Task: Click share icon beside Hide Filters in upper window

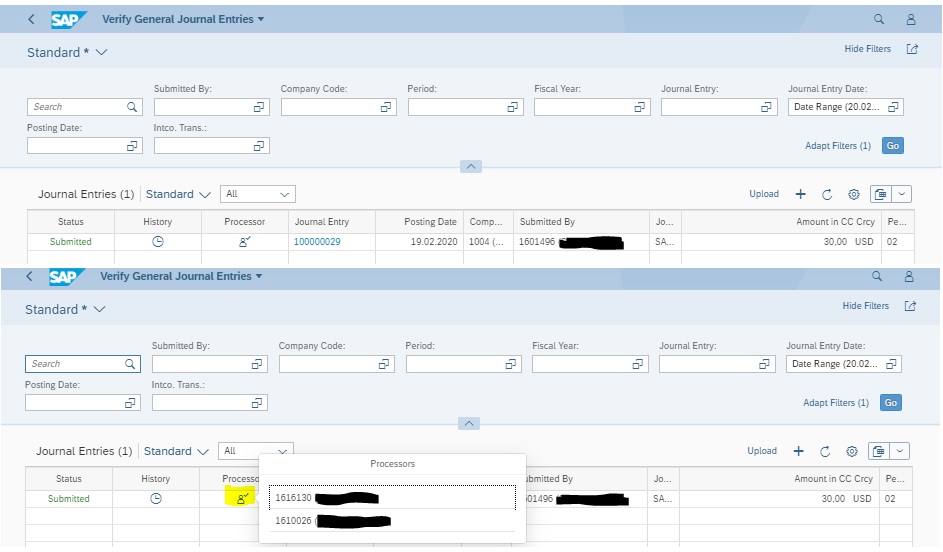Action: [912, 49]
